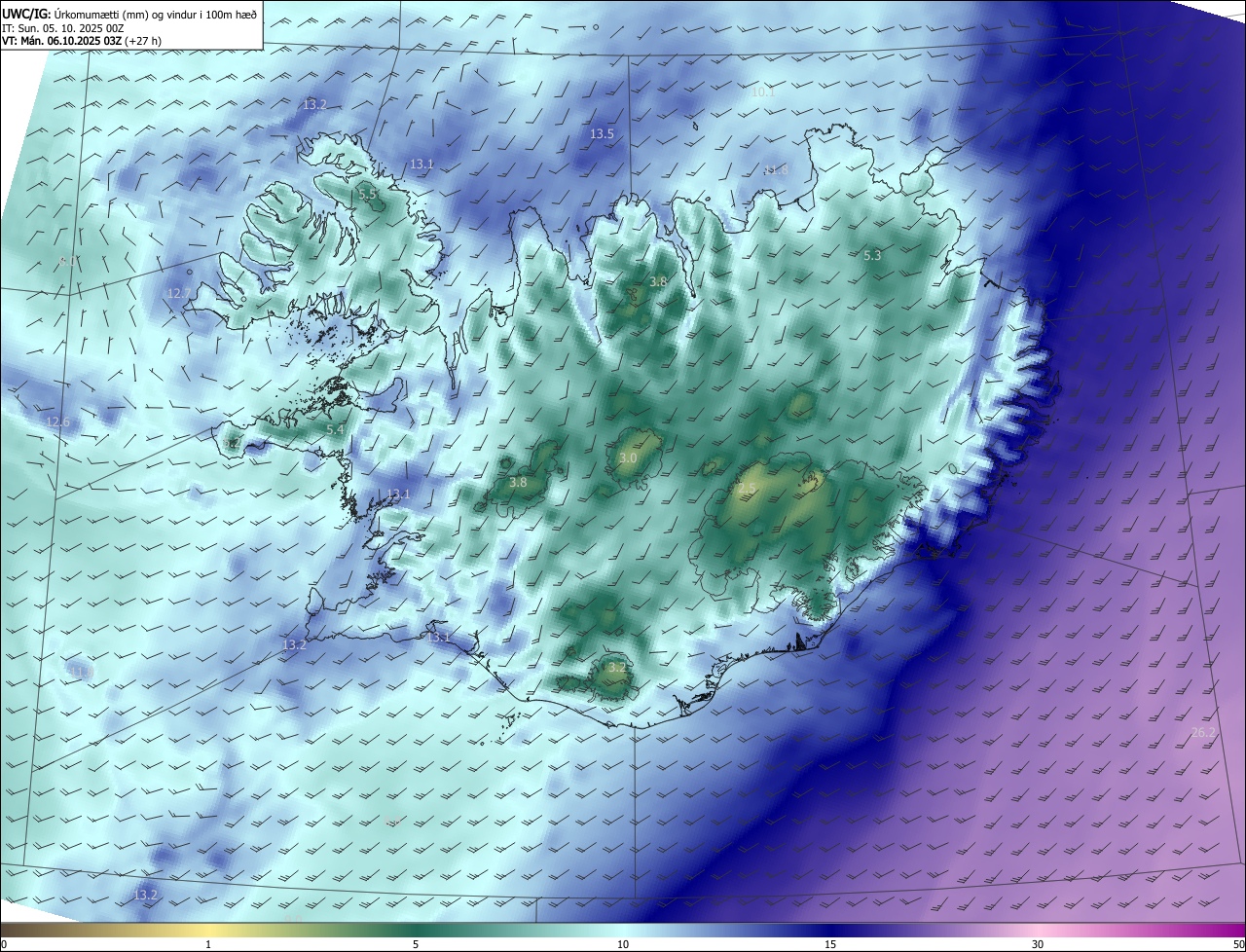Click the colorbar tick label 1

tap(208, 944)
